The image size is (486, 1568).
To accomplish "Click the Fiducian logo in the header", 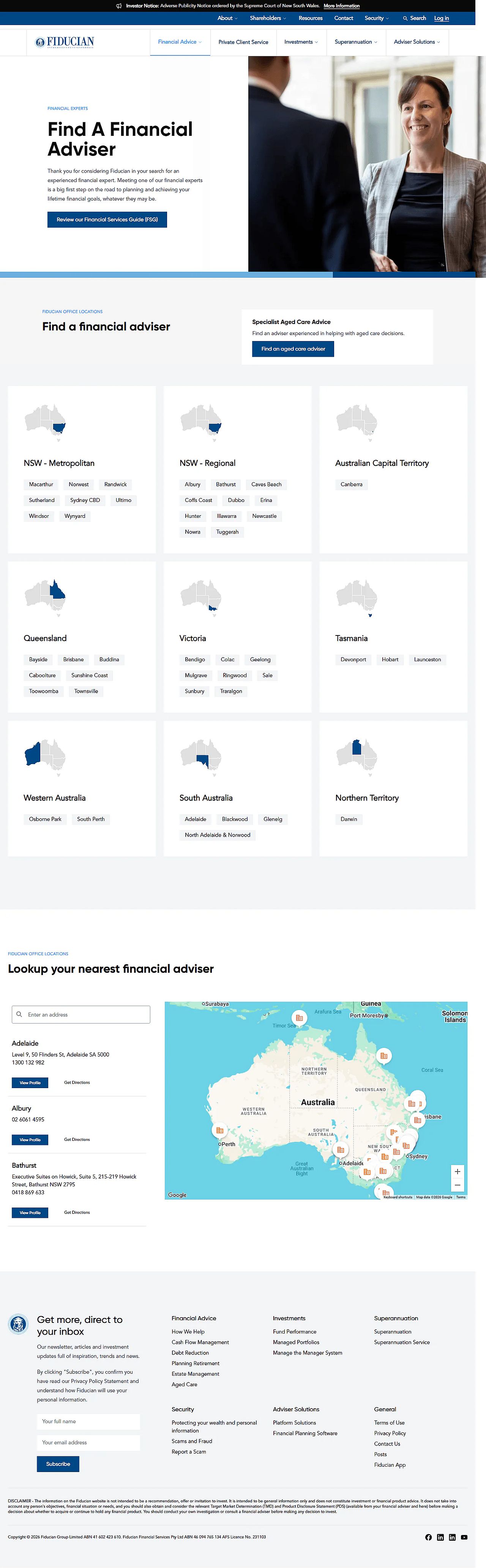I will [x=65, y=42].
